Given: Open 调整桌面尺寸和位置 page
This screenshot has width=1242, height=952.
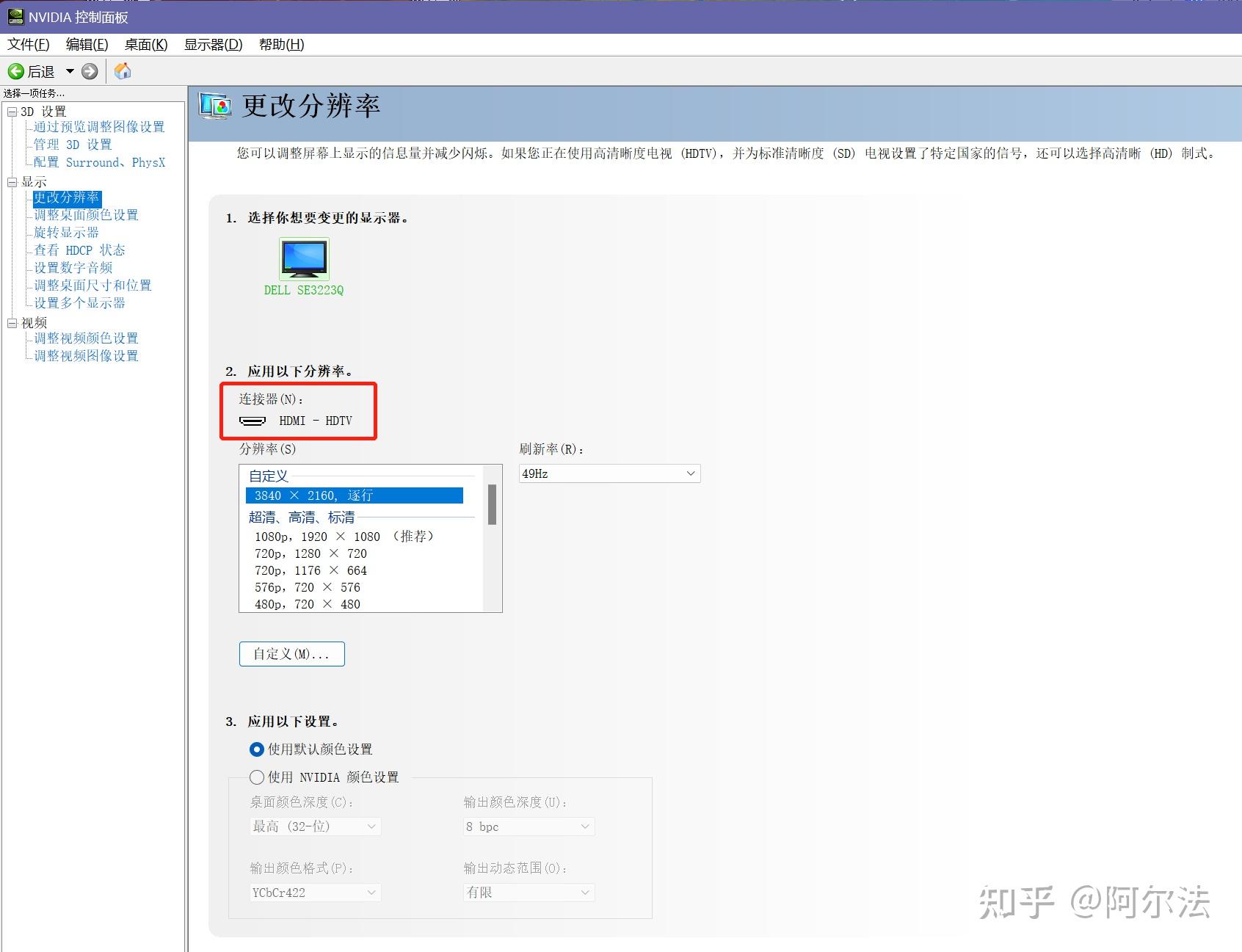Looking at the screenshot, I should [x=92, y=286].
